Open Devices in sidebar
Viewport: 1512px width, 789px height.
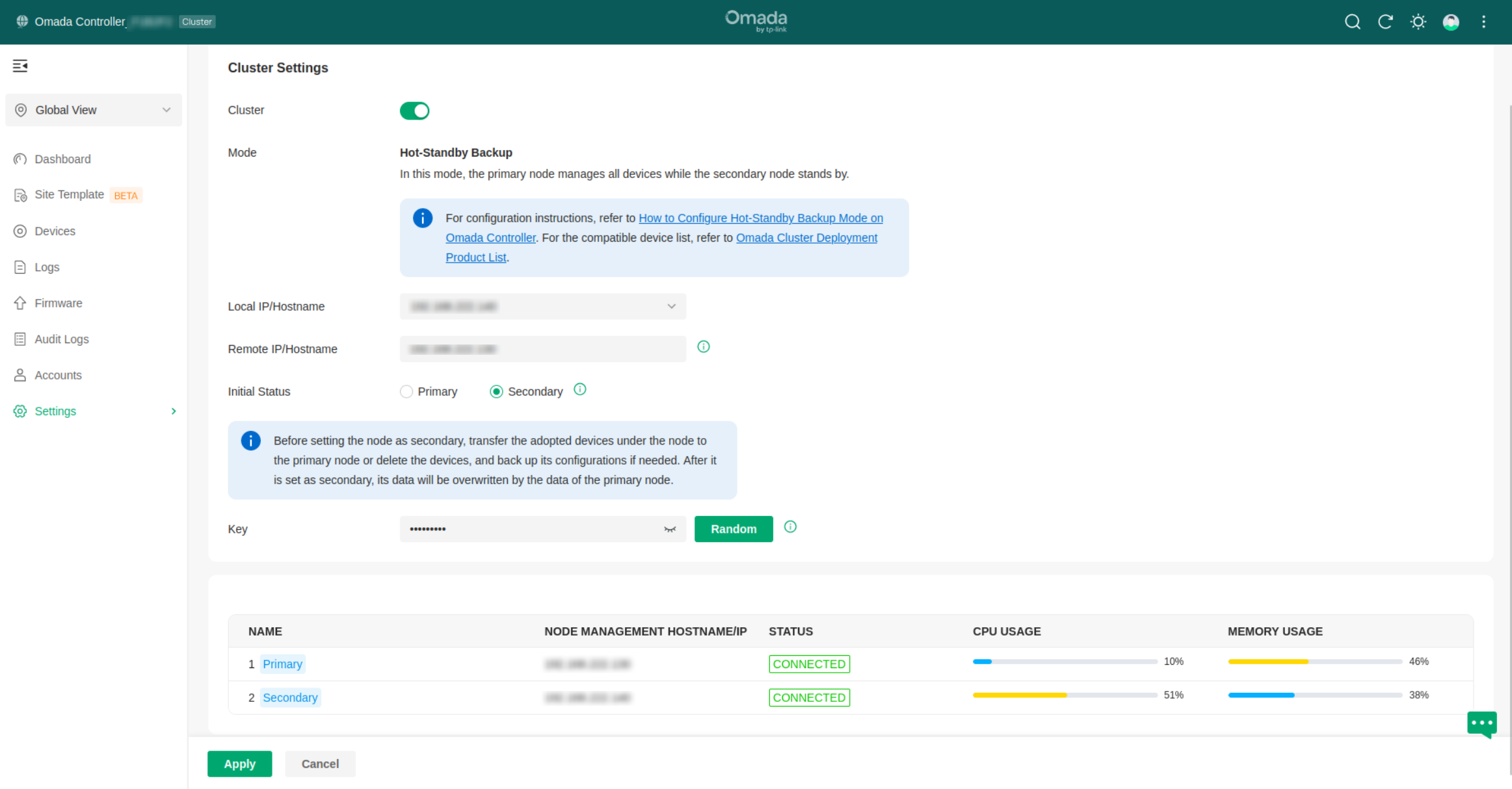click(55, 231)
